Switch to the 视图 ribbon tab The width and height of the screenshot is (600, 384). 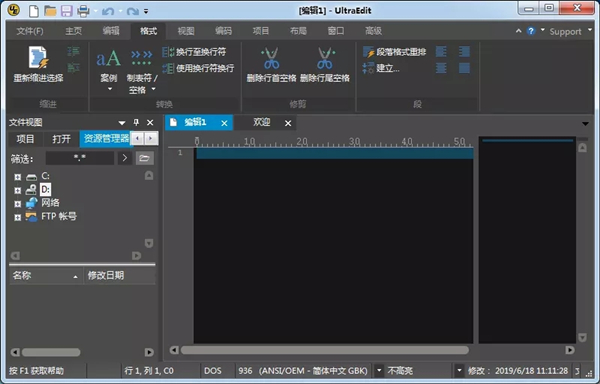pos(186,31)
